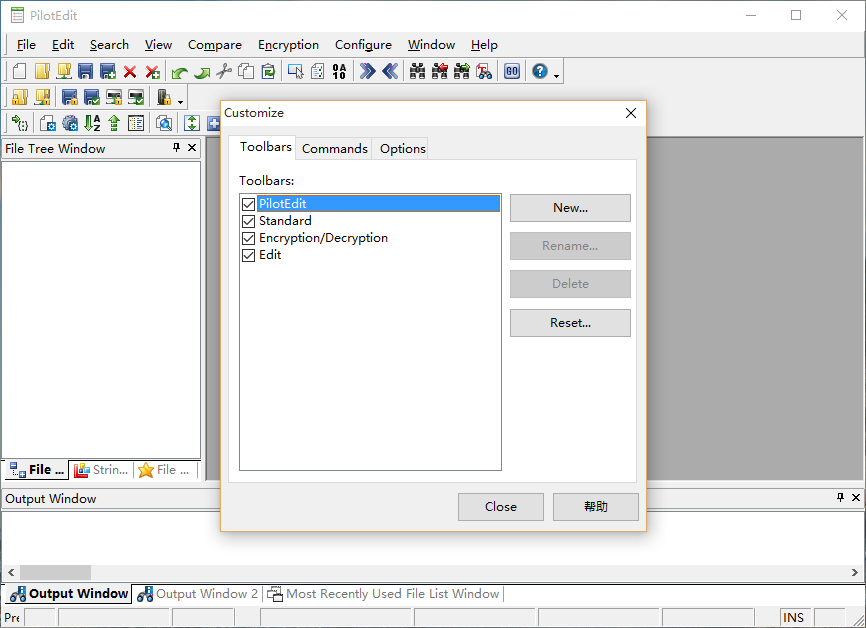
Task: Disable the Encryption/Decryption toolbar checkbox
Action: coord(248,238)
